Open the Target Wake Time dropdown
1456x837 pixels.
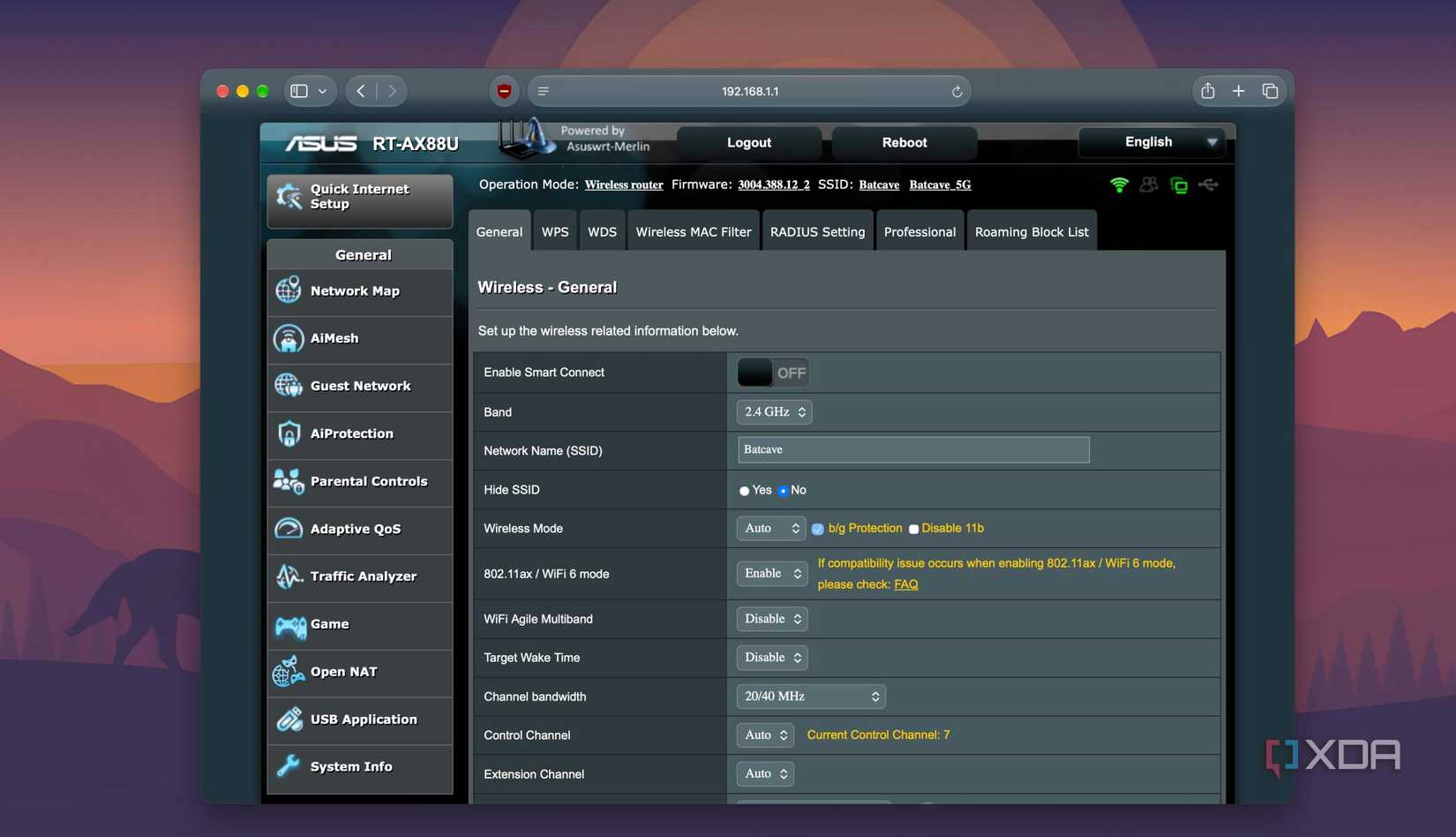click(772, 658)
